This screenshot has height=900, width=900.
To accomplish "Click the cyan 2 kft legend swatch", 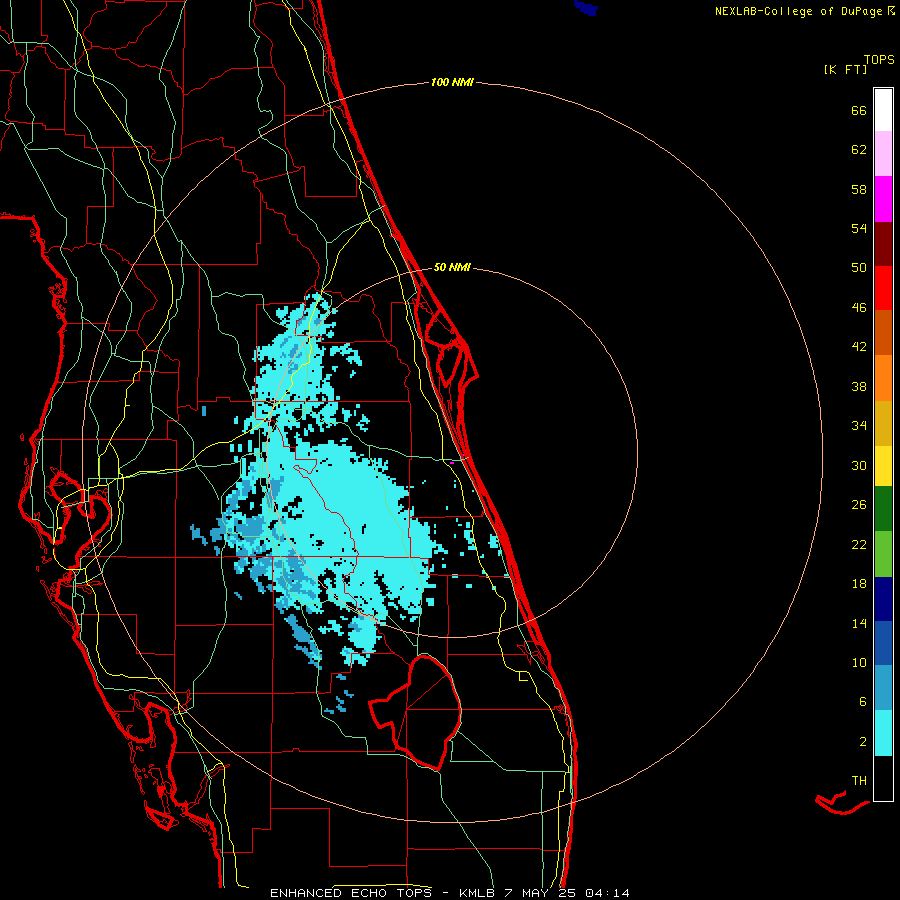I will (883, 733).
